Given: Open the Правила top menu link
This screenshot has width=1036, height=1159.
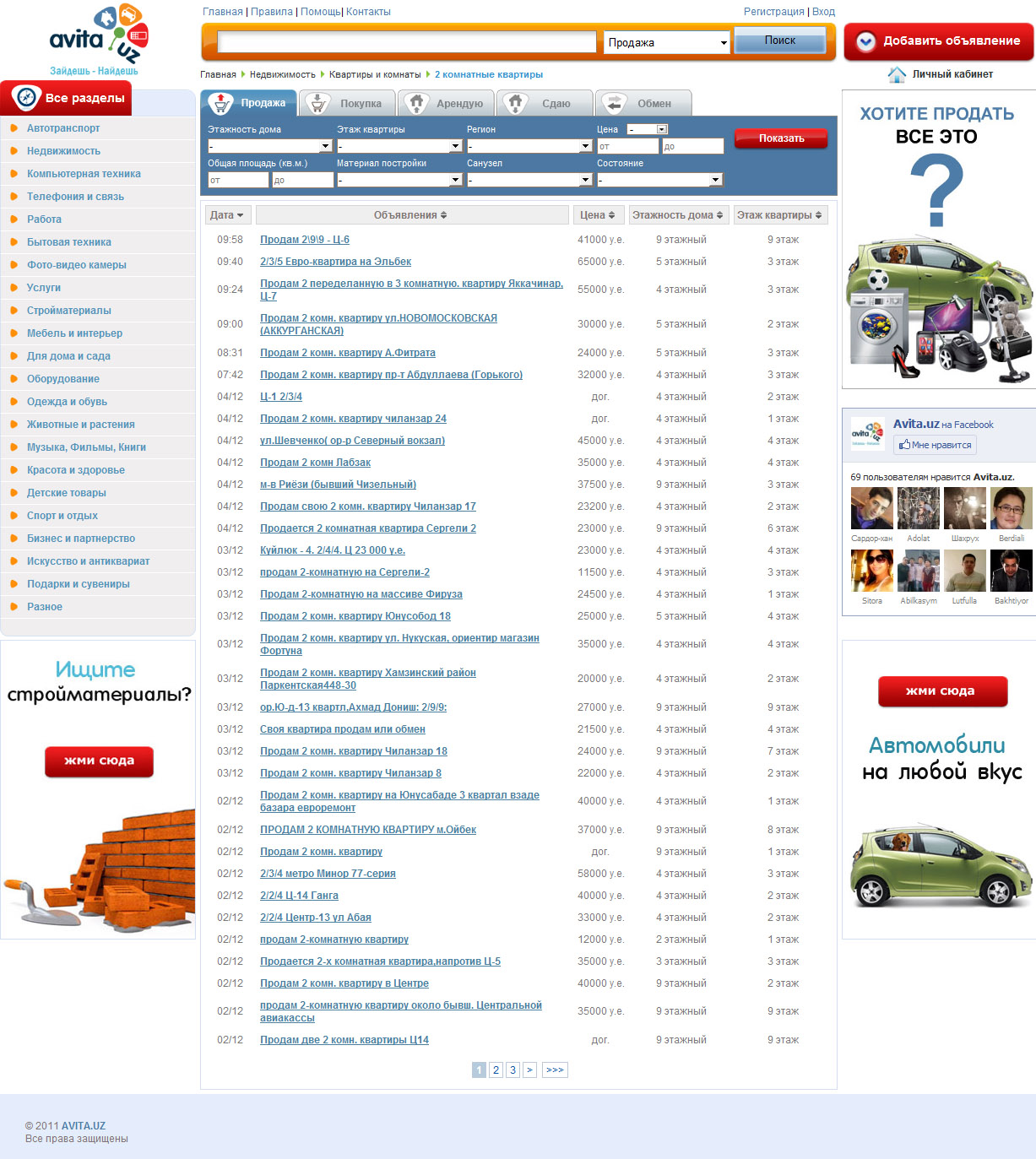Looking at the screenshot, I should pyautogui.click(x=272, y=12).
